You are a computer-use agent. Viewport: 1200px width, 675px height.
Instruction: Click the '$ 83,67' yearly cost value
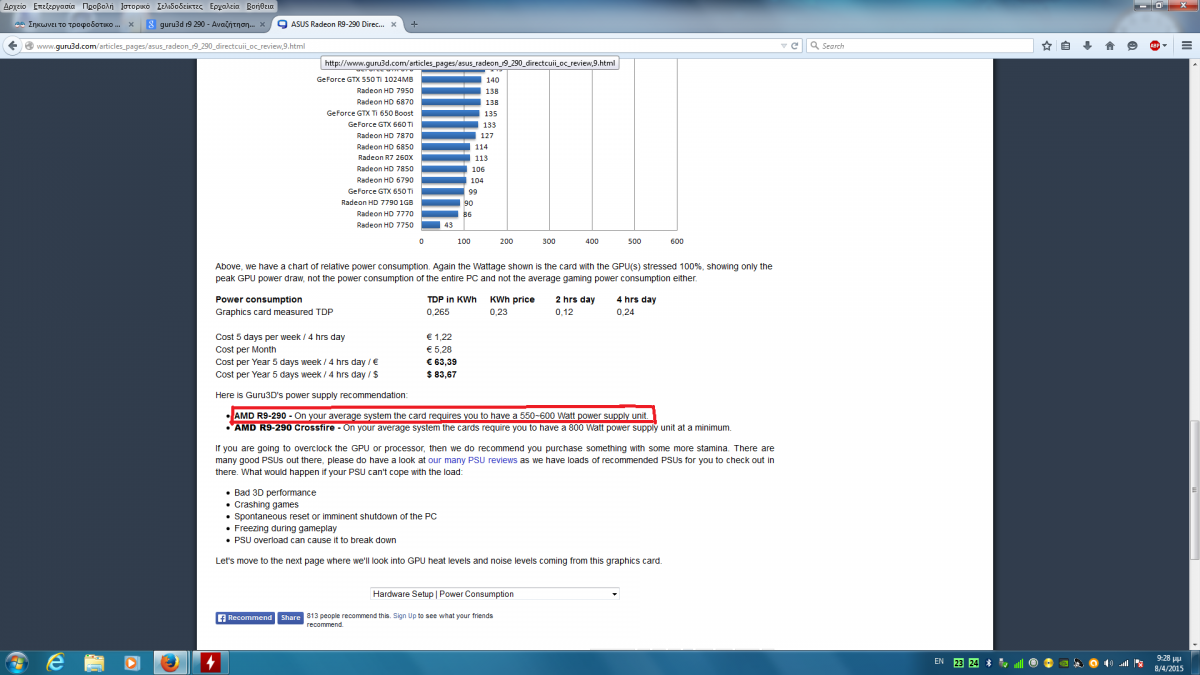coord(442,374)
